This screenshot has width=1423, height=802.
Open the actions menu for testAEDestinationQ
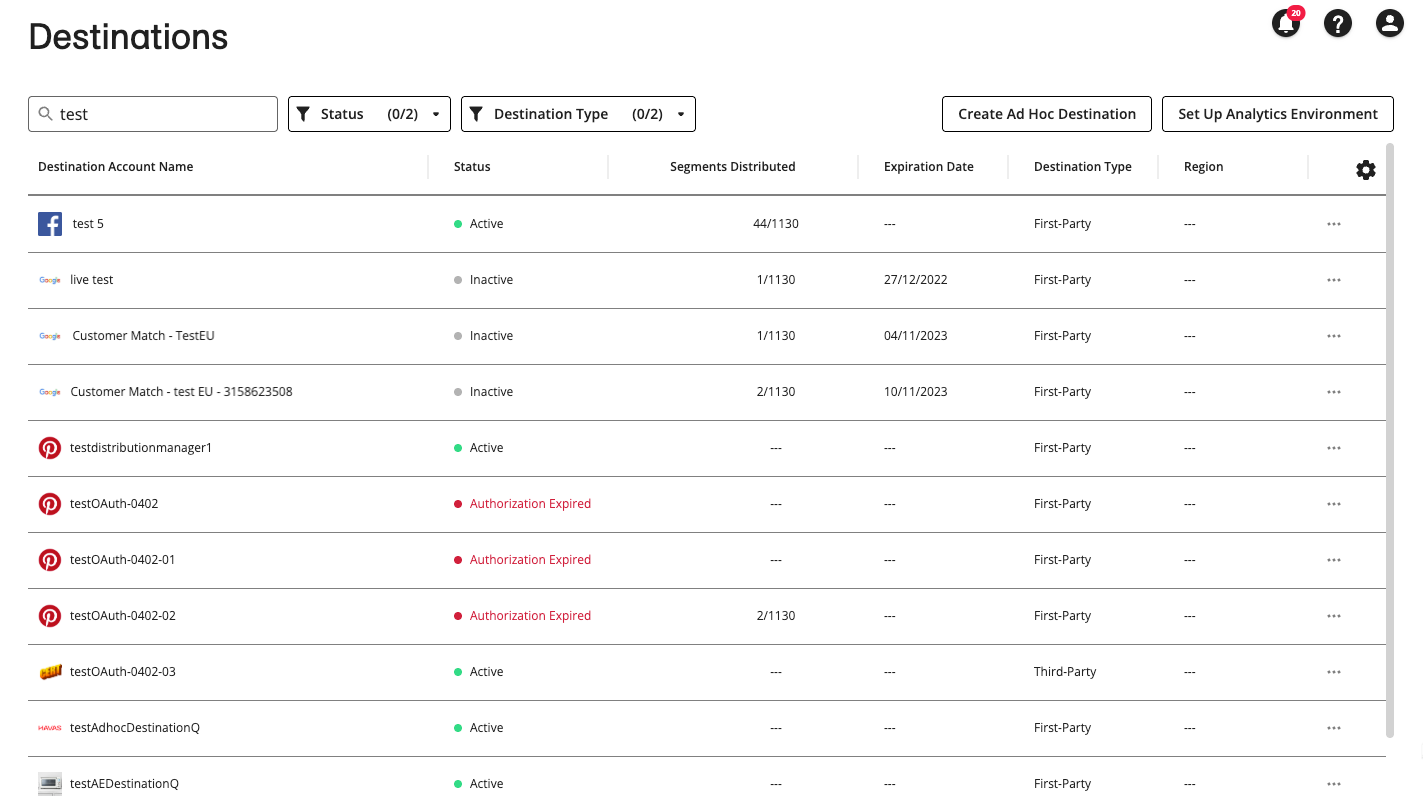click(1334, 784)
